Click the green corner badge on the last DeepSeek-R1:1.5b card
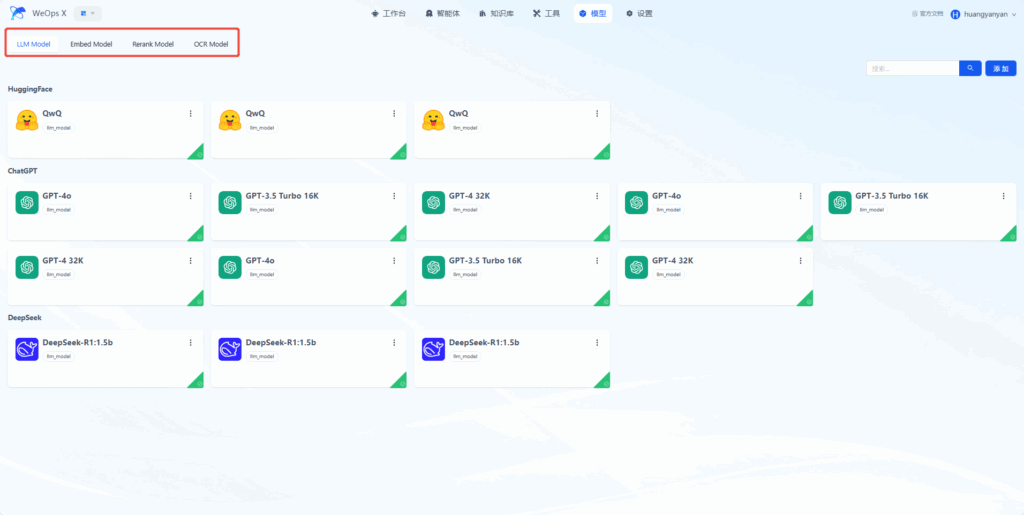Viewport: 1024px width, 515px height. click(x=603, y=381)
